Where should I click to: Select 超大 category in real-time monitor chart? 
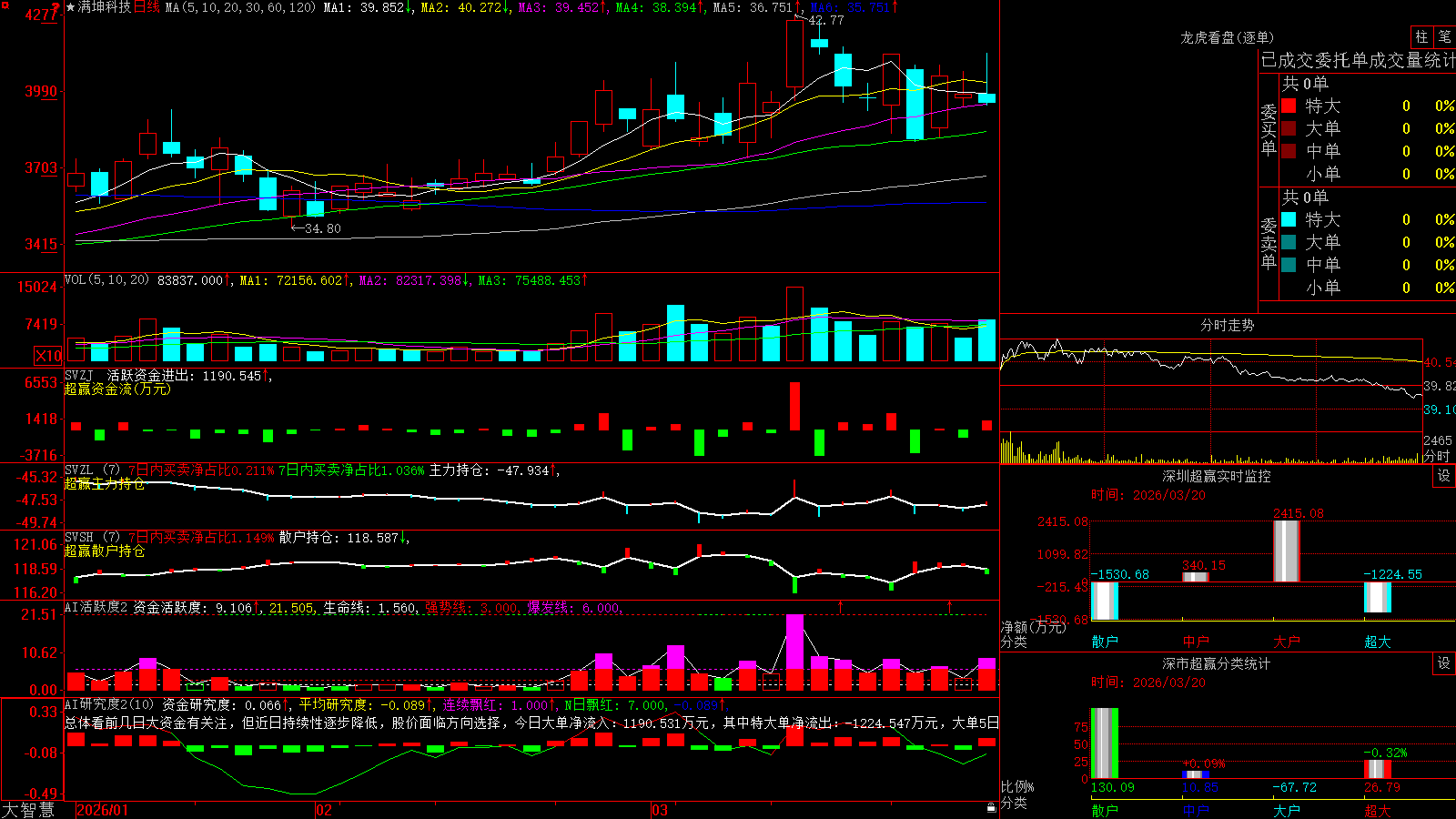(x=1378, y=642)
